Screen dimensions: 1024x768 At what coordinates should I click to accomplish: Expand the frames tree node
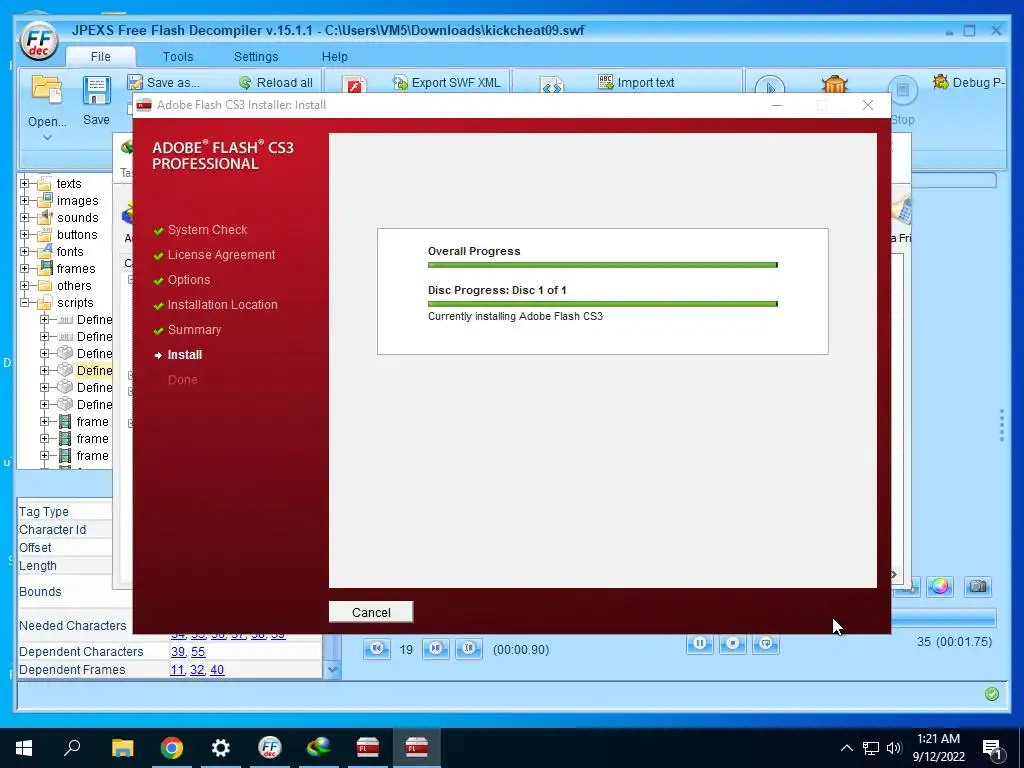25,268
